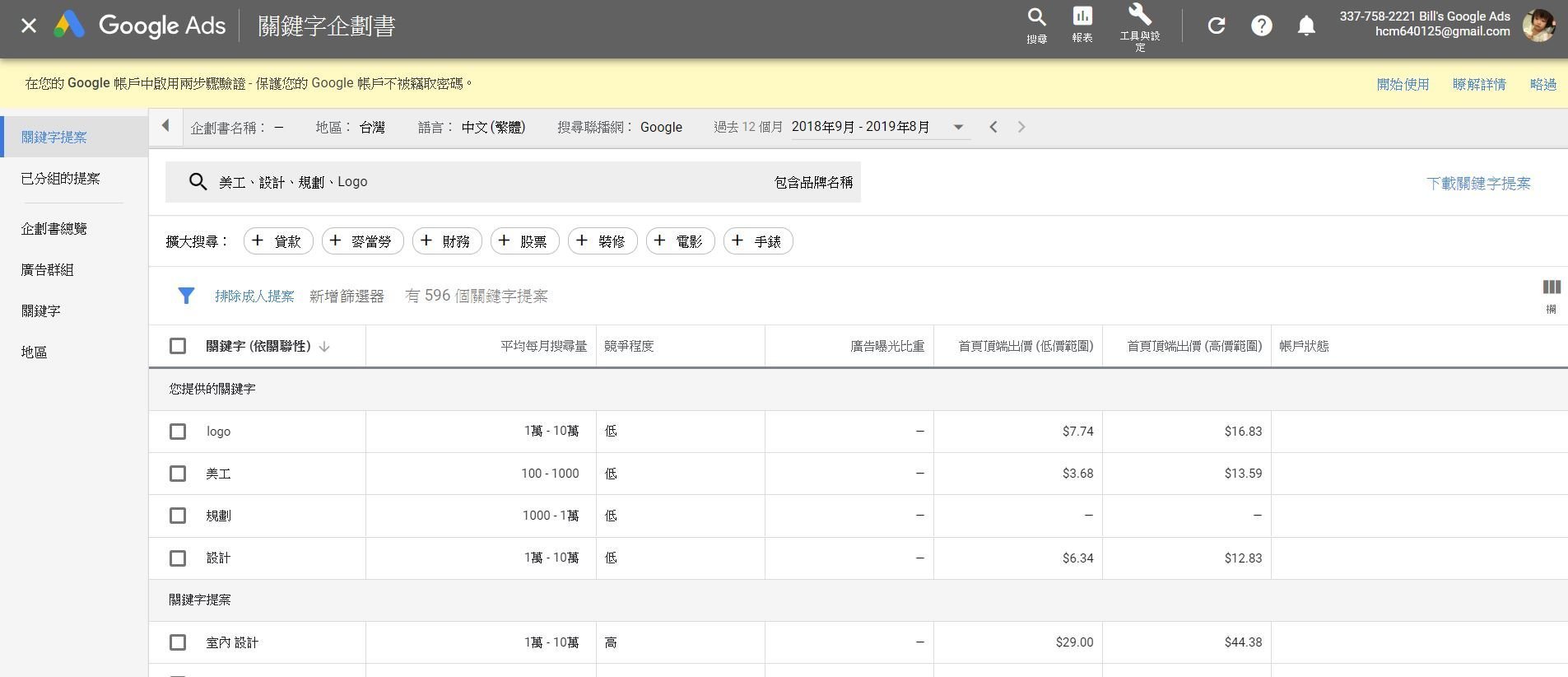Open the help question mark icon
Image resolution: width=1568 pixels, height=677 pixels.
[x=1261, y=26]
